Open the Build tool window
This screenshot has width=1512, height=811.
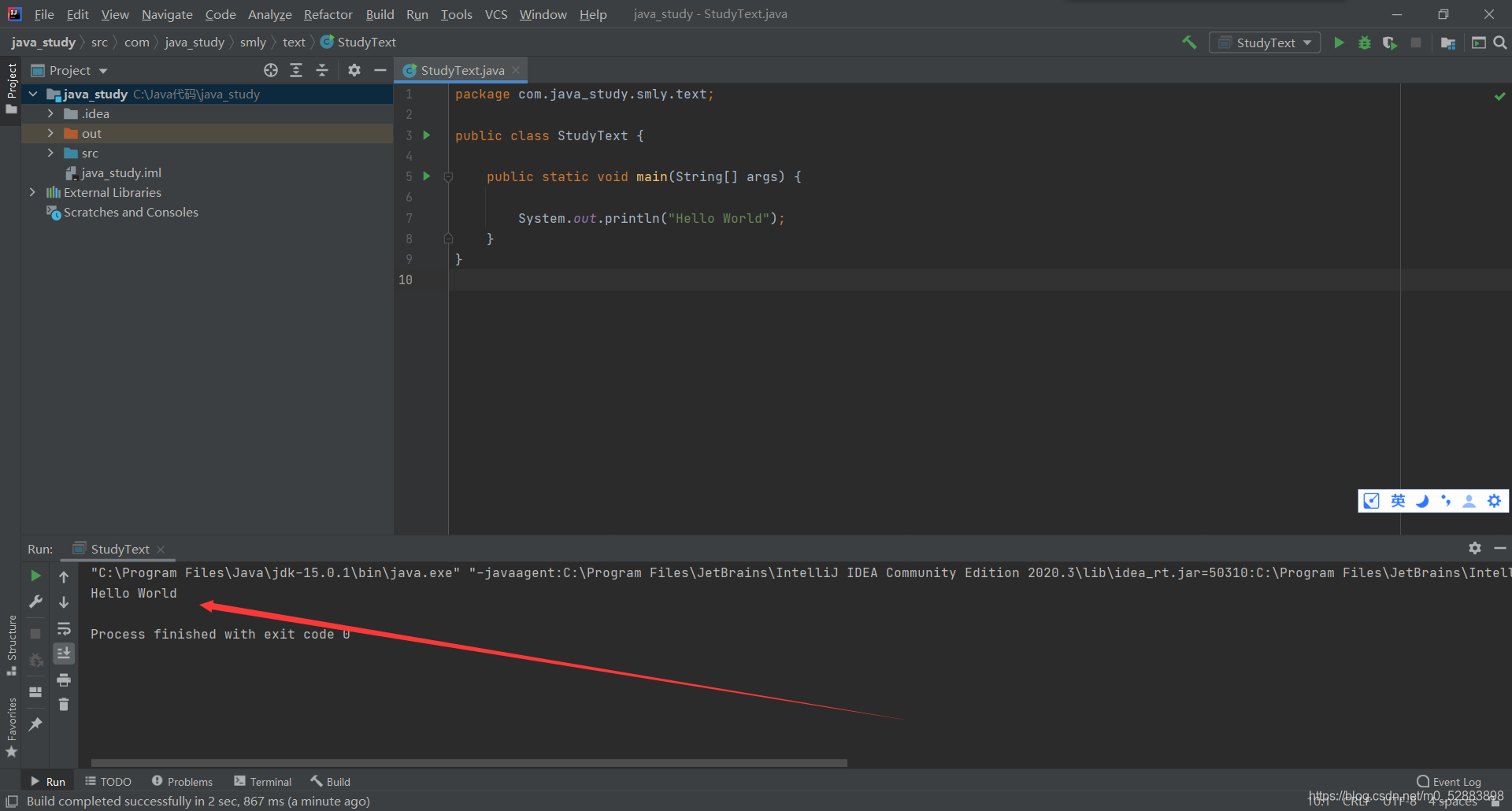pyautogui.click(x=330, y=781)
